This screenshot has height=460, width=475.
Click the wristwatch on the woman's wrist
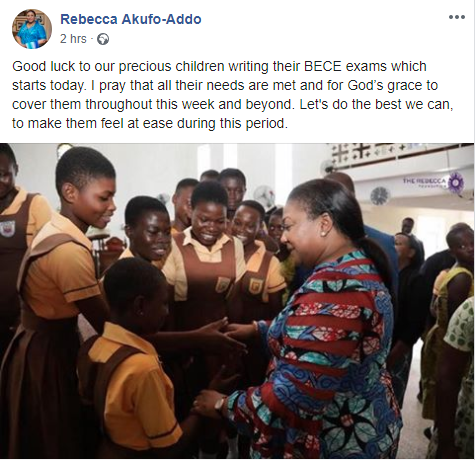click(220, 404)
